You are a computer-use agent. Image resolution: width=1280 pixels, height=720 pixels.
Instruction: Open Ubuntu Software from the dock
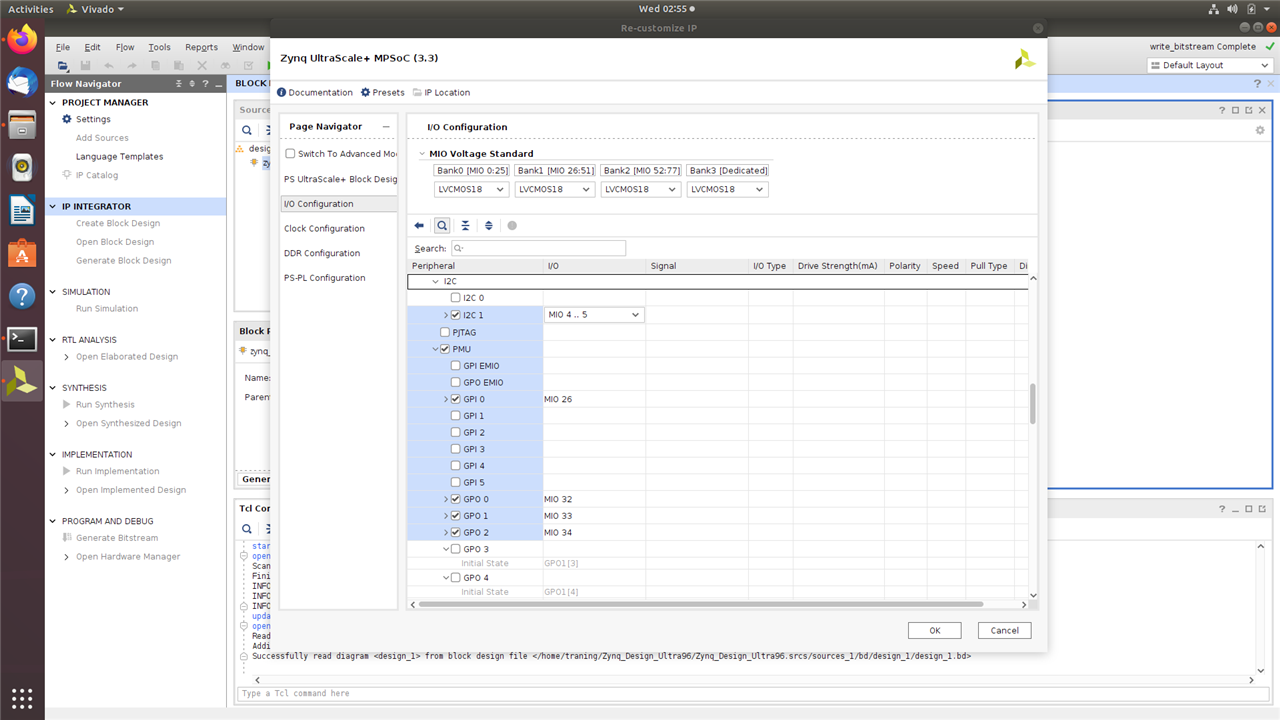(x=22, y=253)
